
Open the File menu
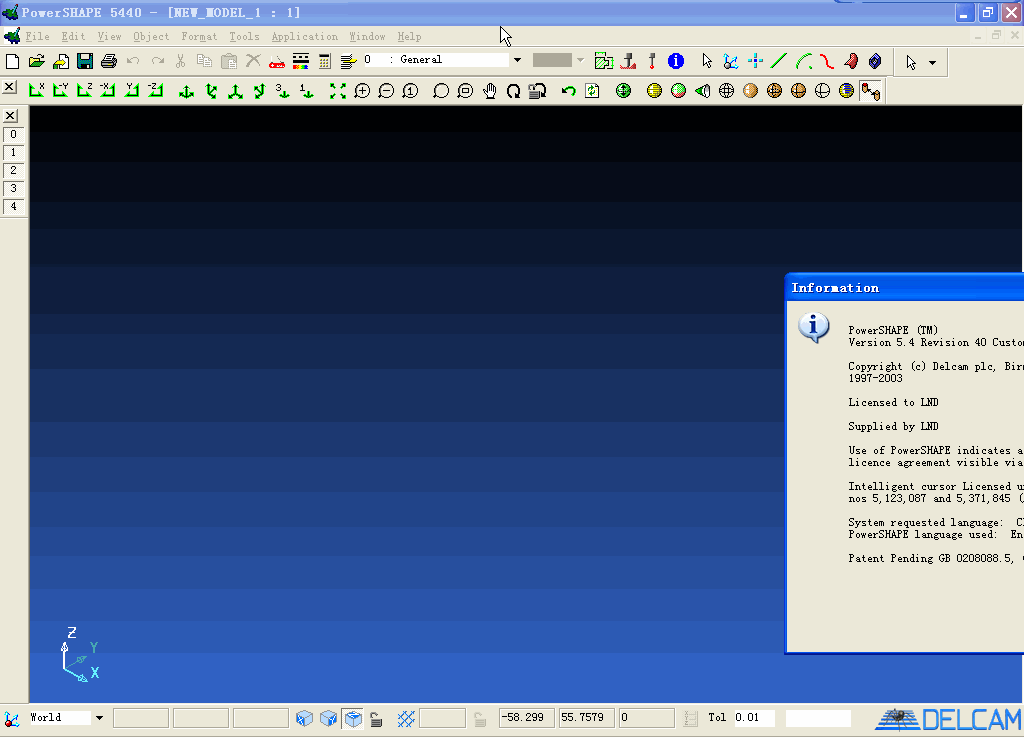pyautogui.click(x=38, y=37)
